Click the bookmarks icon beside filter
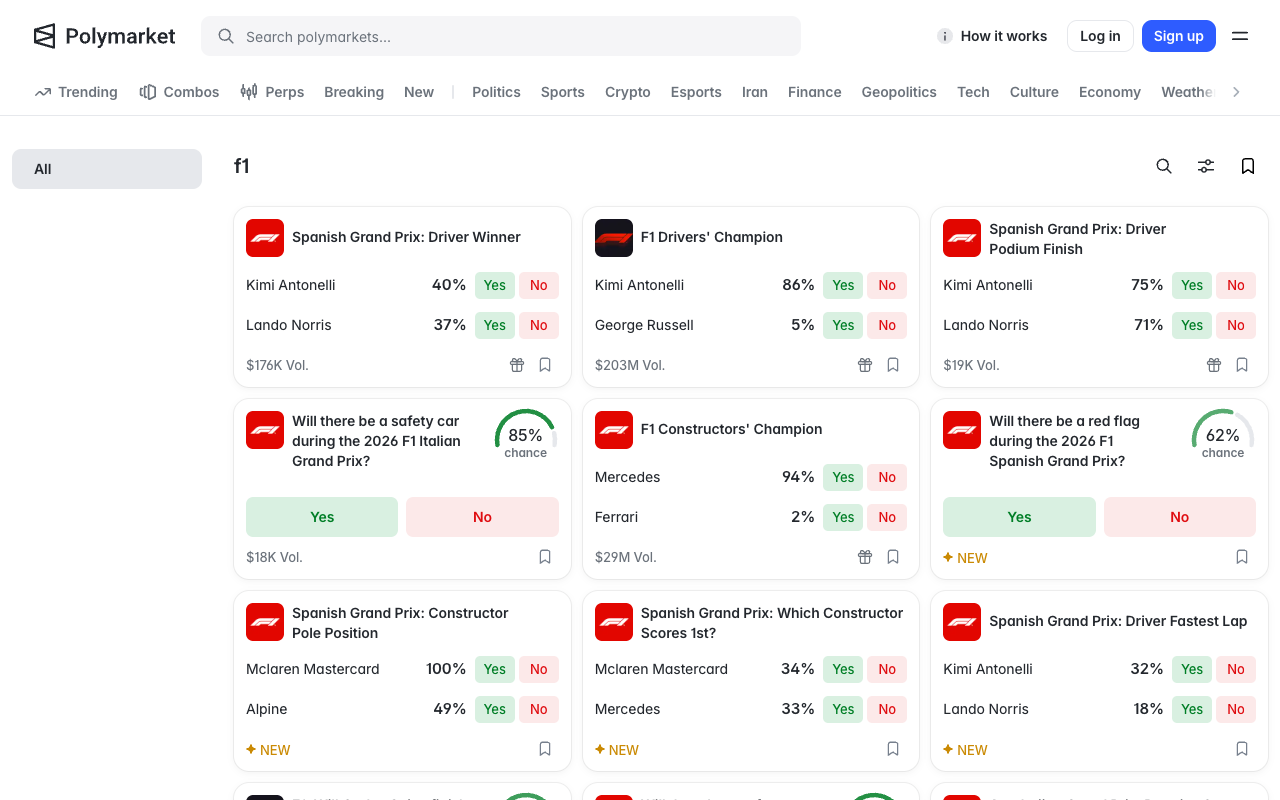The height and width of the screenshot is (800, 1280). [x=1248, y=166]
